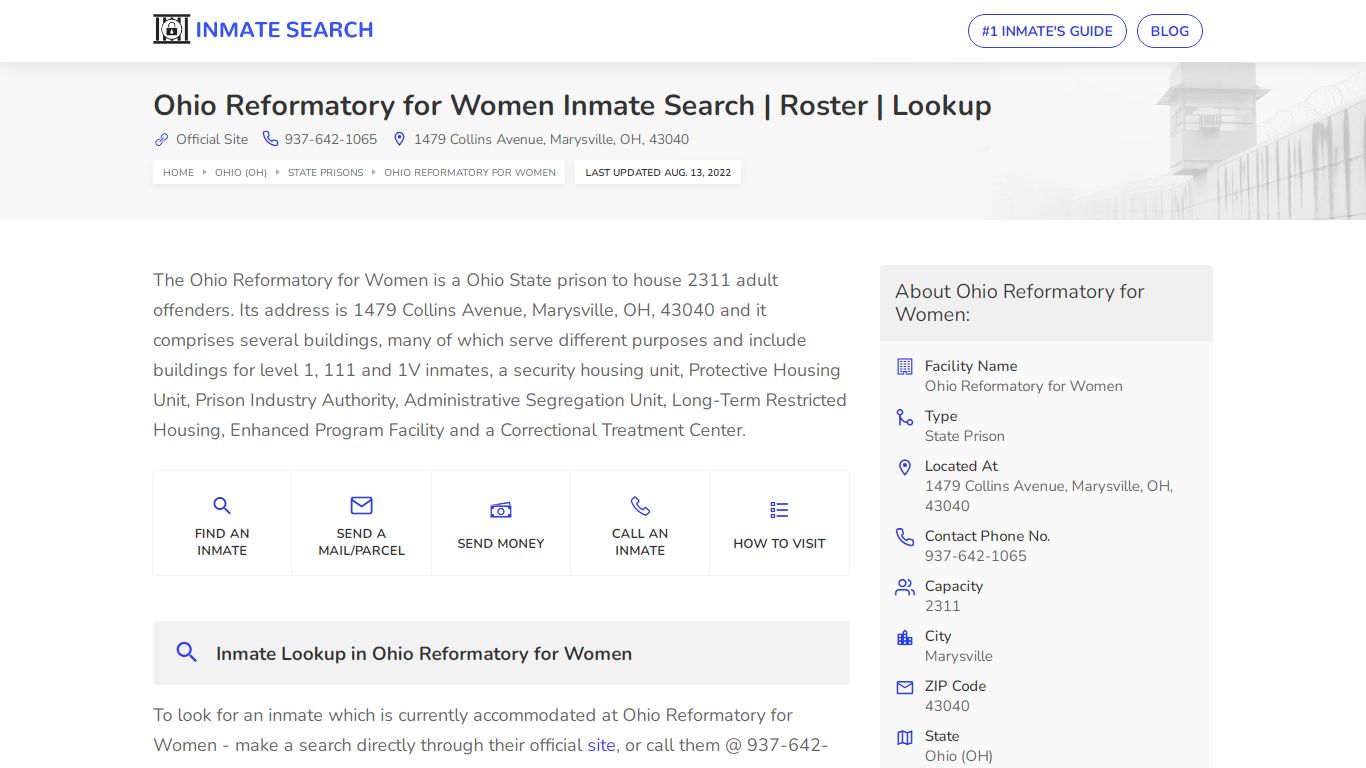Click the main page title heading

click(x=572, y=105)
